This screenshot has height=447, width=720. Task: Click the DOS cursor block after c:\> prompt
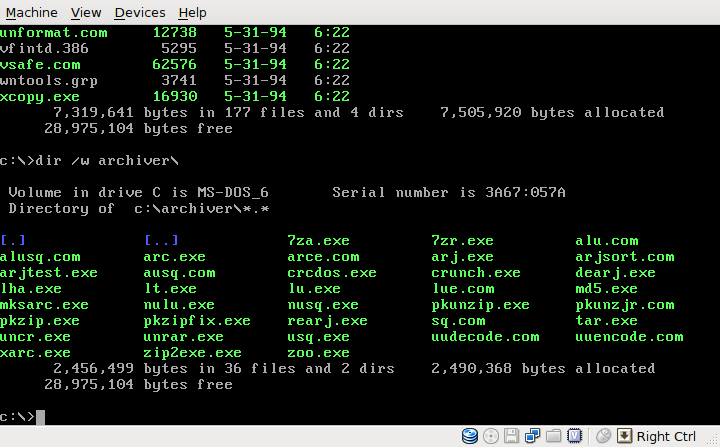point(40,417)
